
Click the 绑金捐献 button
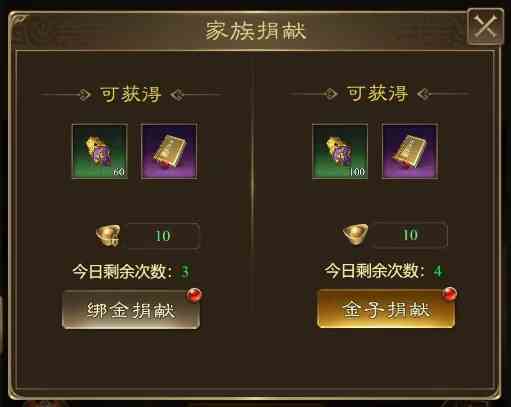click(131, 310)
